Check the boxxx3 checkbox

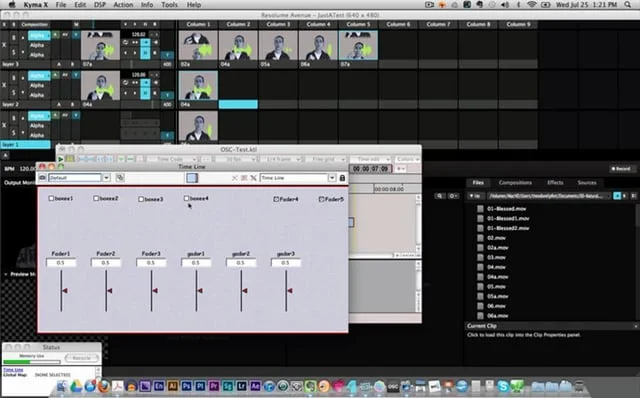coord(141,199)
